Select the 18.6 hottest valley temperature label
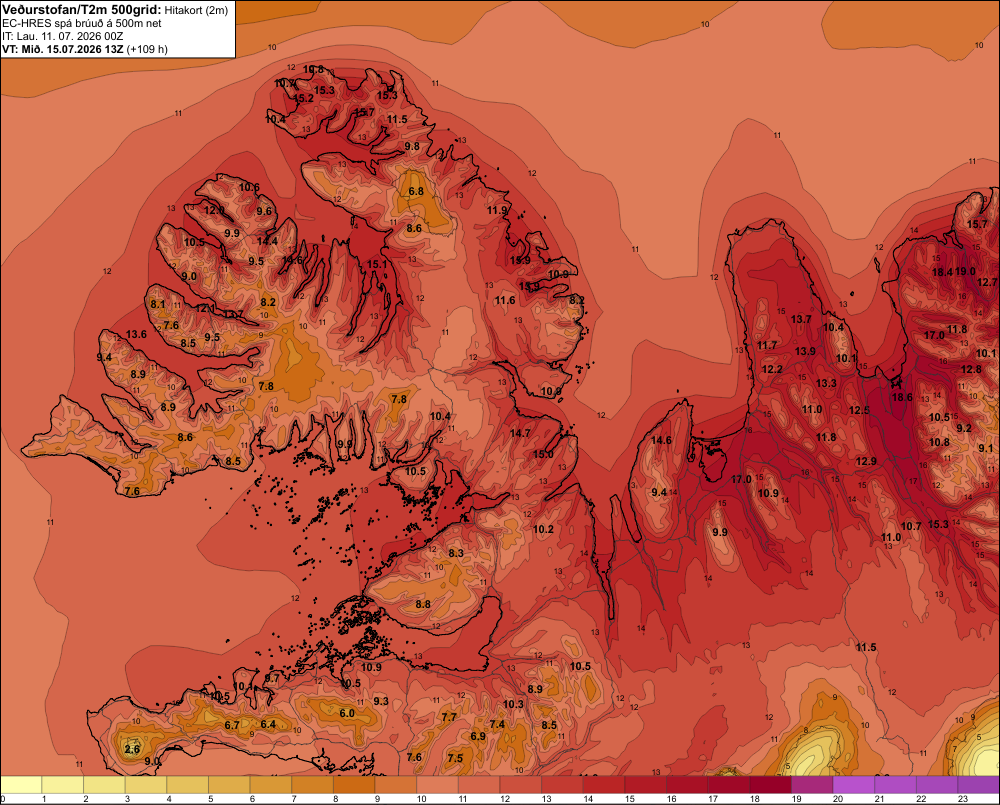The height and width of the screenshot is (805, 1000). (x=902, y=397)
